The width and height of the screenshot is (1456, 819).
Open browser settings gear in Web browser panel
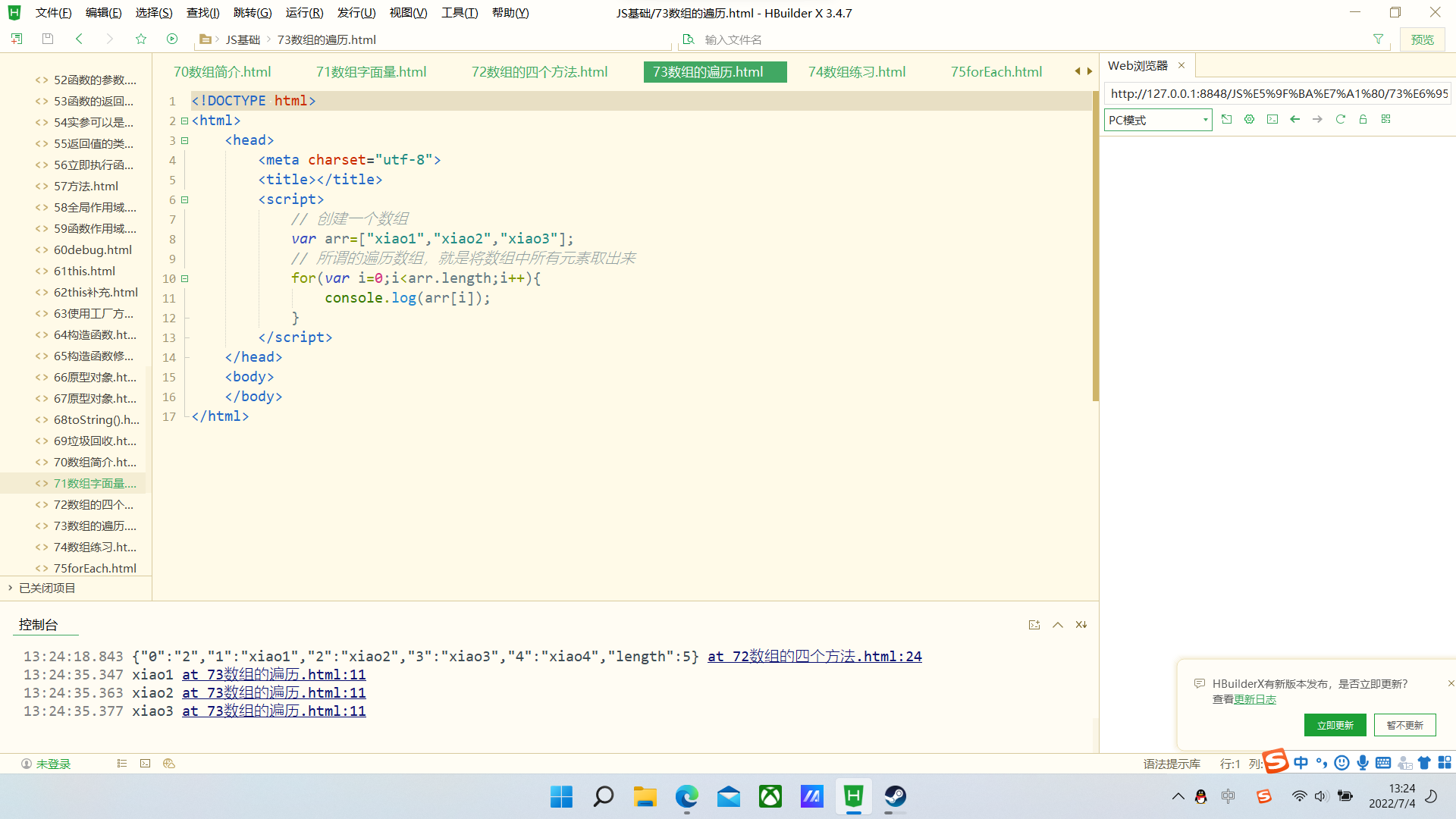(x=1249, y=119)
